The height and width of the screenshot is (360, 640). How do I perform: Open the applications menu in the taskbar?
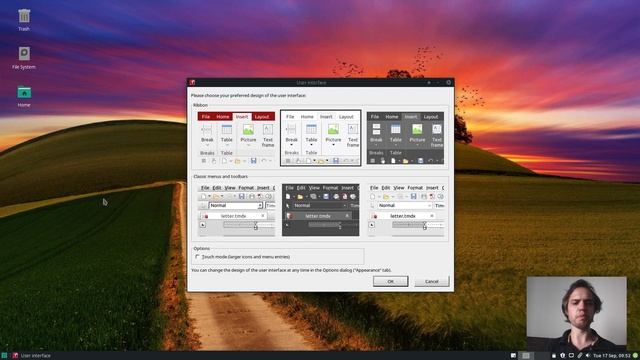(4, 356)
